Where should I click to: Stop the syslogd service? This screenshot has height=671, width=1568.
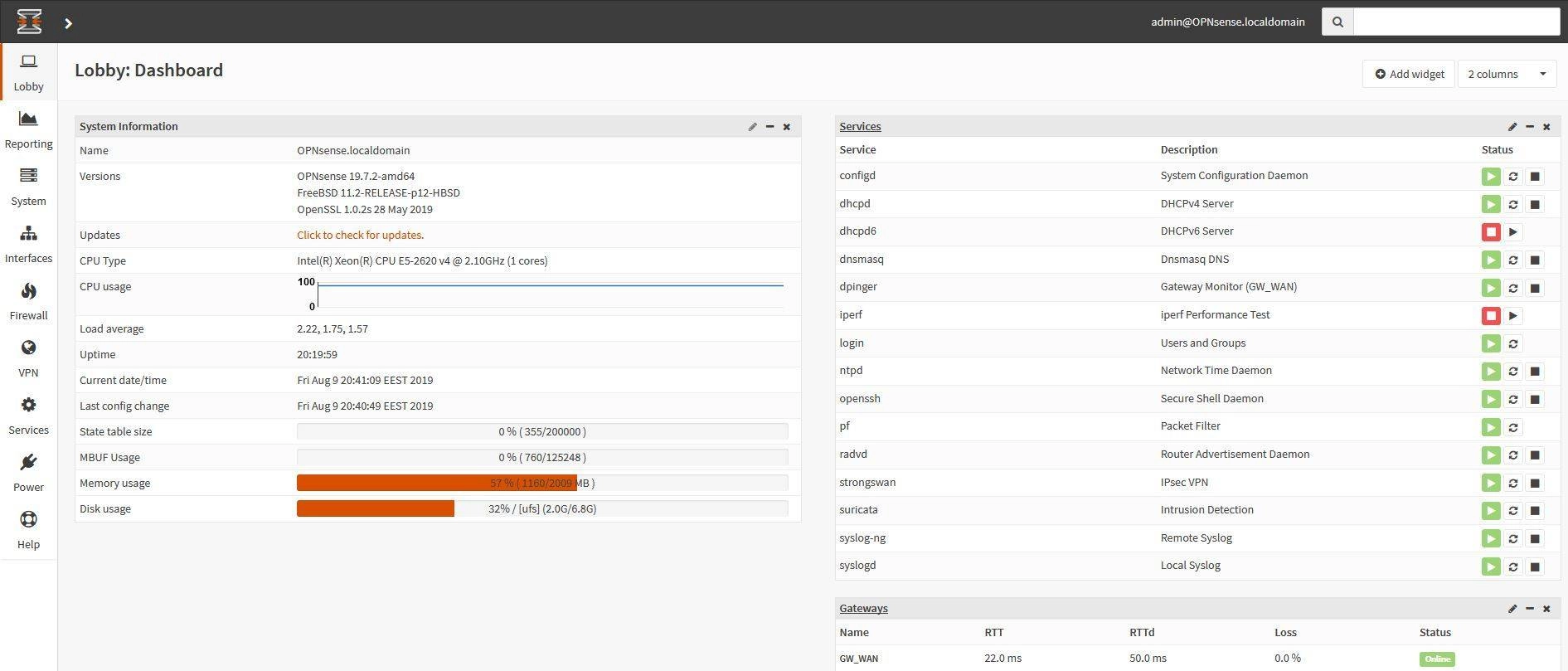click(x=1535, y=566)
